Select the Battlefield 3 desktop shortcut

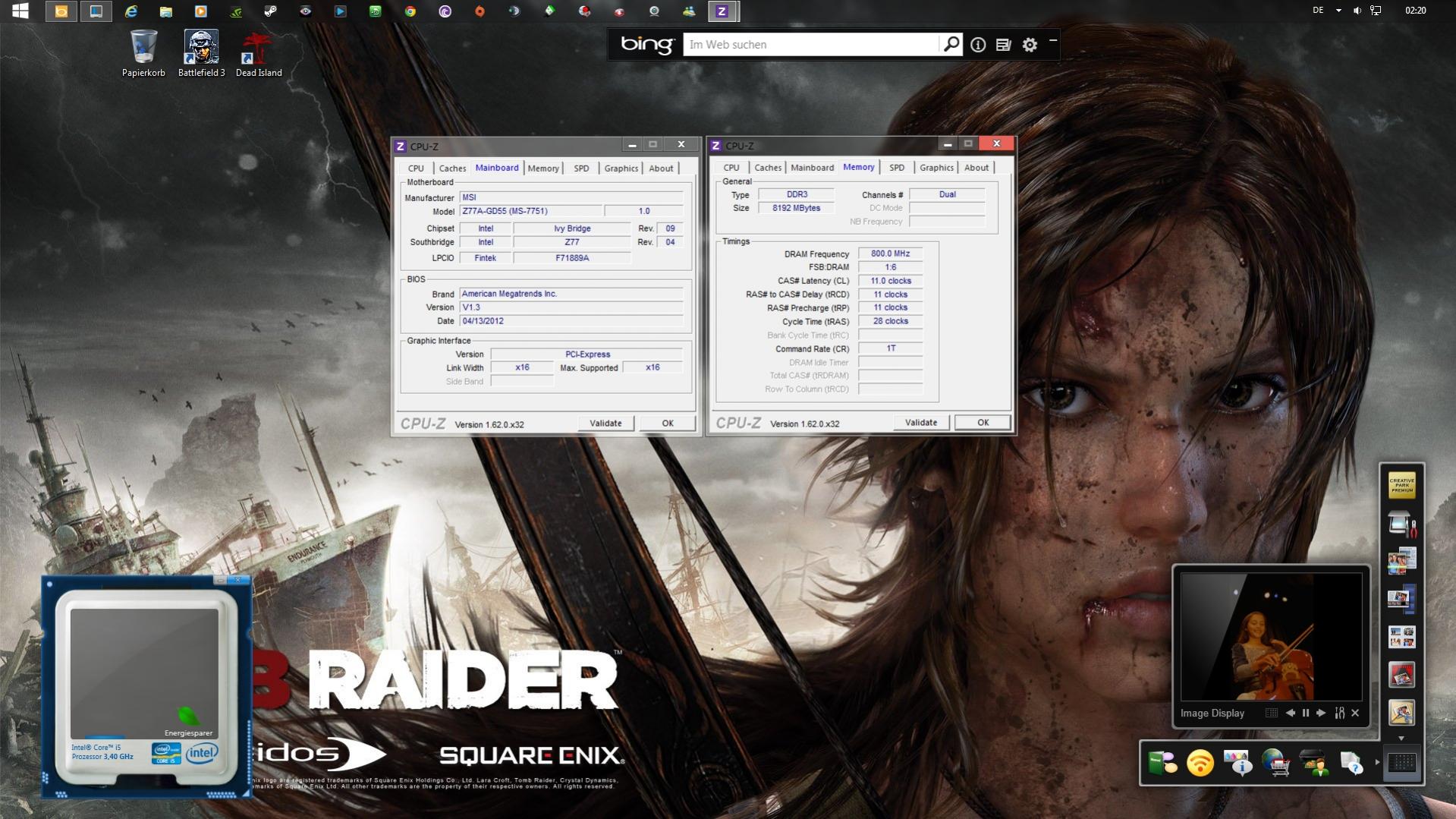click(x=201, y=53)
